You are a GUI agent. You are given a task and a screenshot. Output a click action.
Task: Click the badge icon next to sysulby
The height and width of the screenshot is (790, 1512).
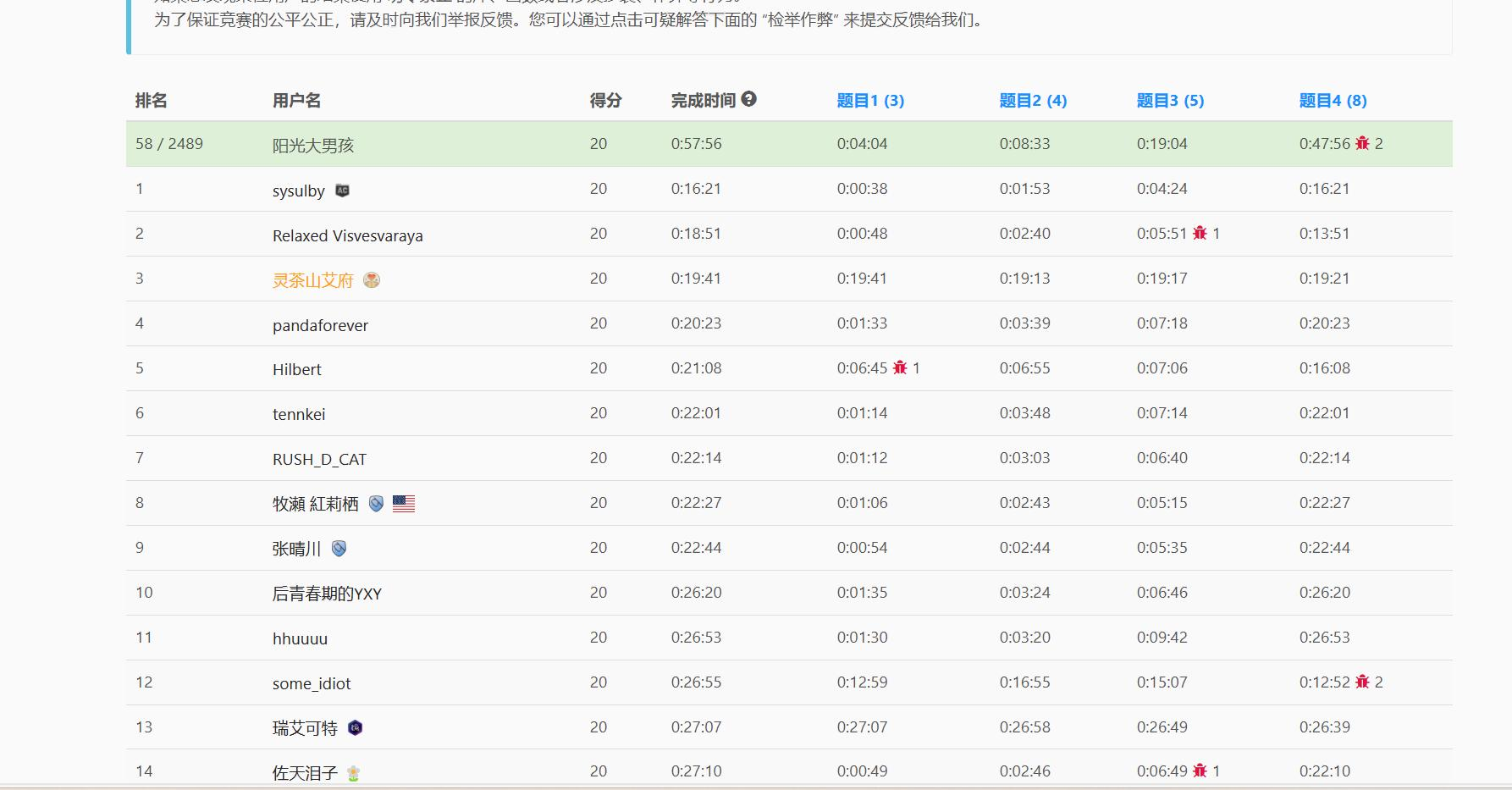click(x=342, y=191)
